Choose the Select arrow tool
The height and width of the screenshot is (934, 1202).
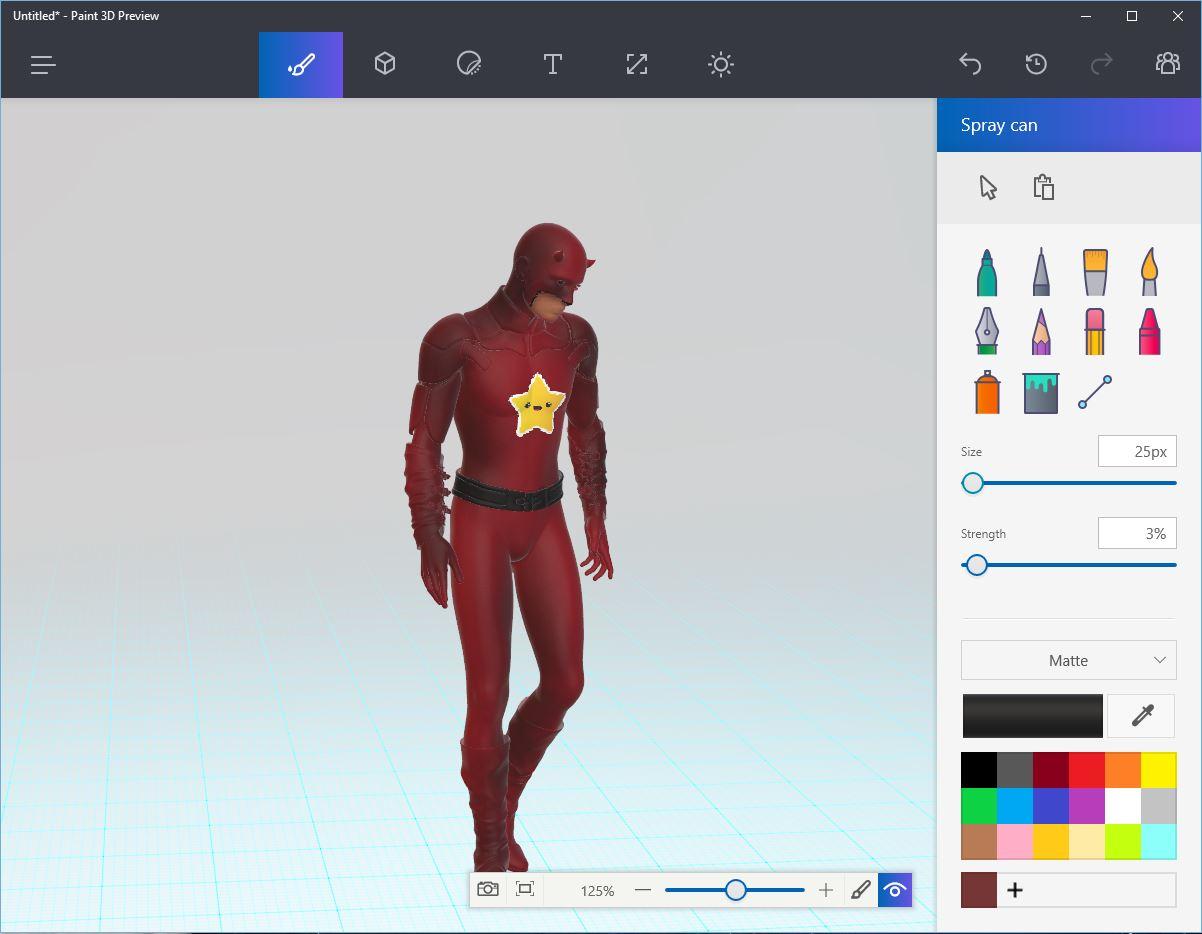tap(988, 187)
